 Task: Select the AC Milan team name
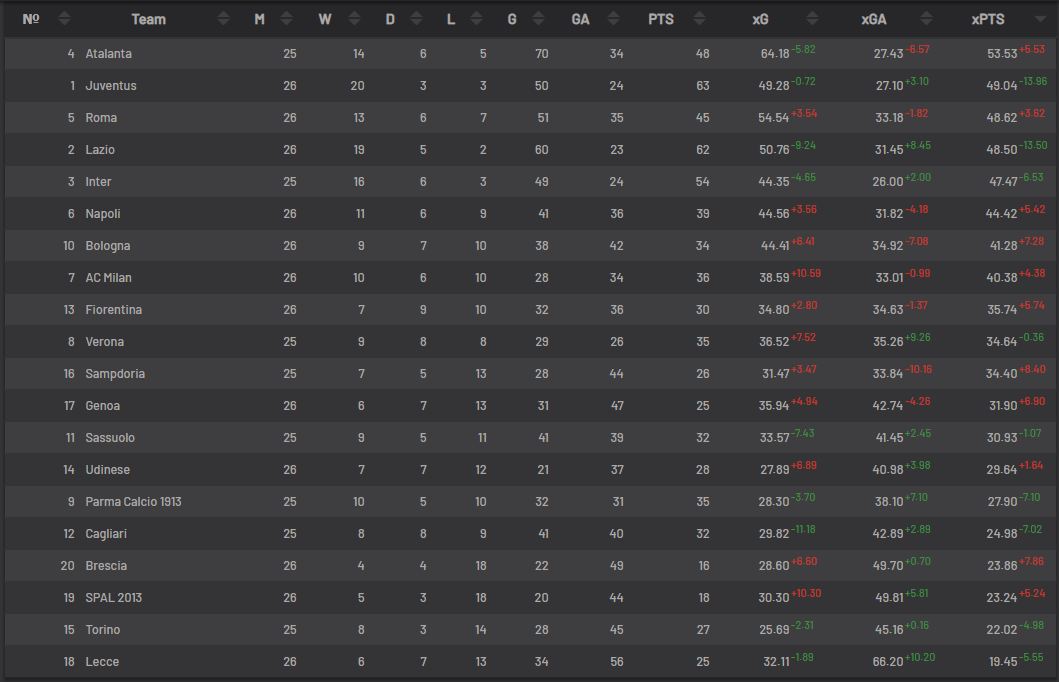[108, 278]
